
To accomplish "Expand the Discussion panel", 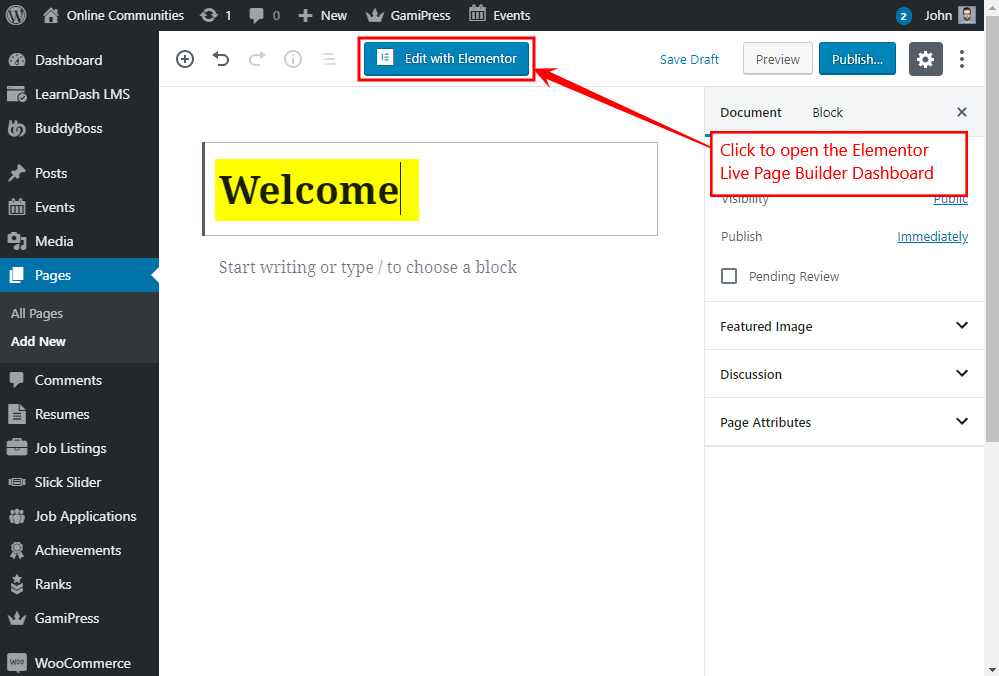I will [x=843, y=374].
